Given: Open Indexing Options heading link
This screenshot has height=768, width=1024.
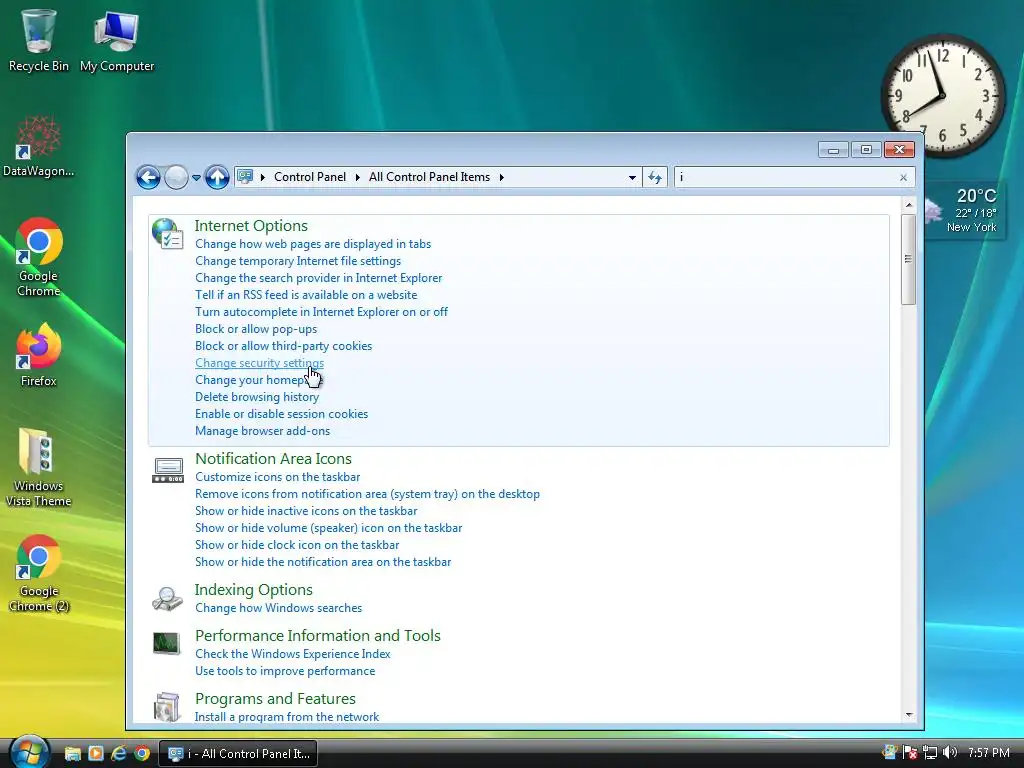Looking at the screenshot, I should tap(253, 590).
